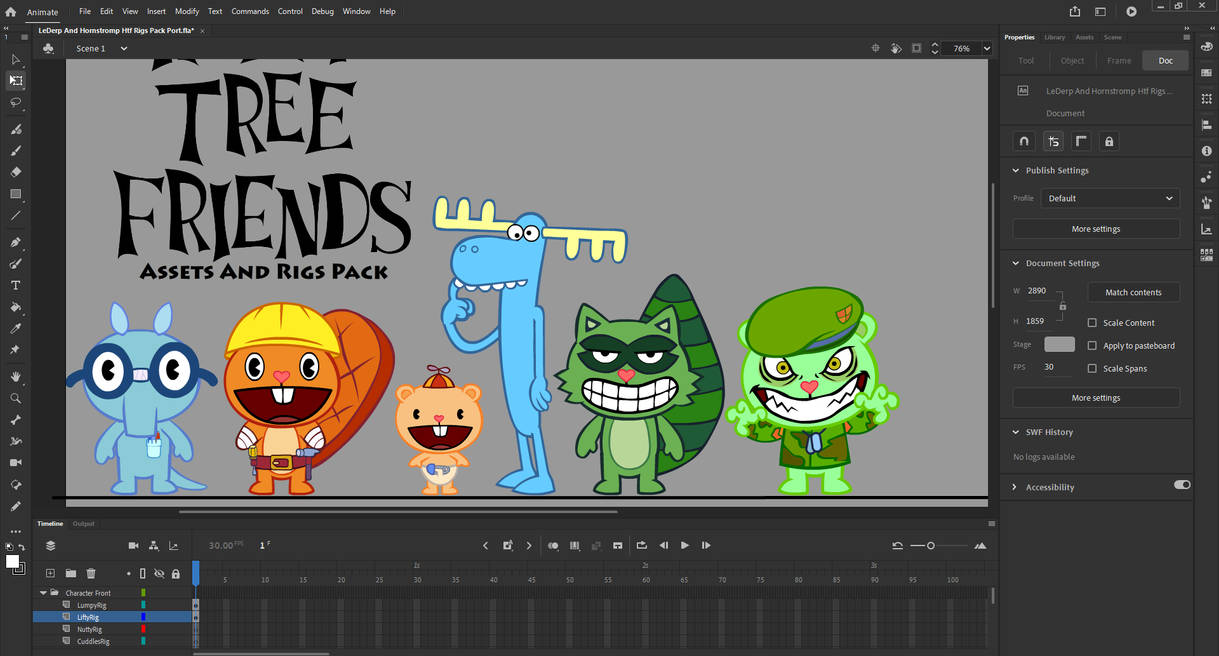Step back one frame
The width and height of the screenshot is (1219, 656).
(663, 546)
